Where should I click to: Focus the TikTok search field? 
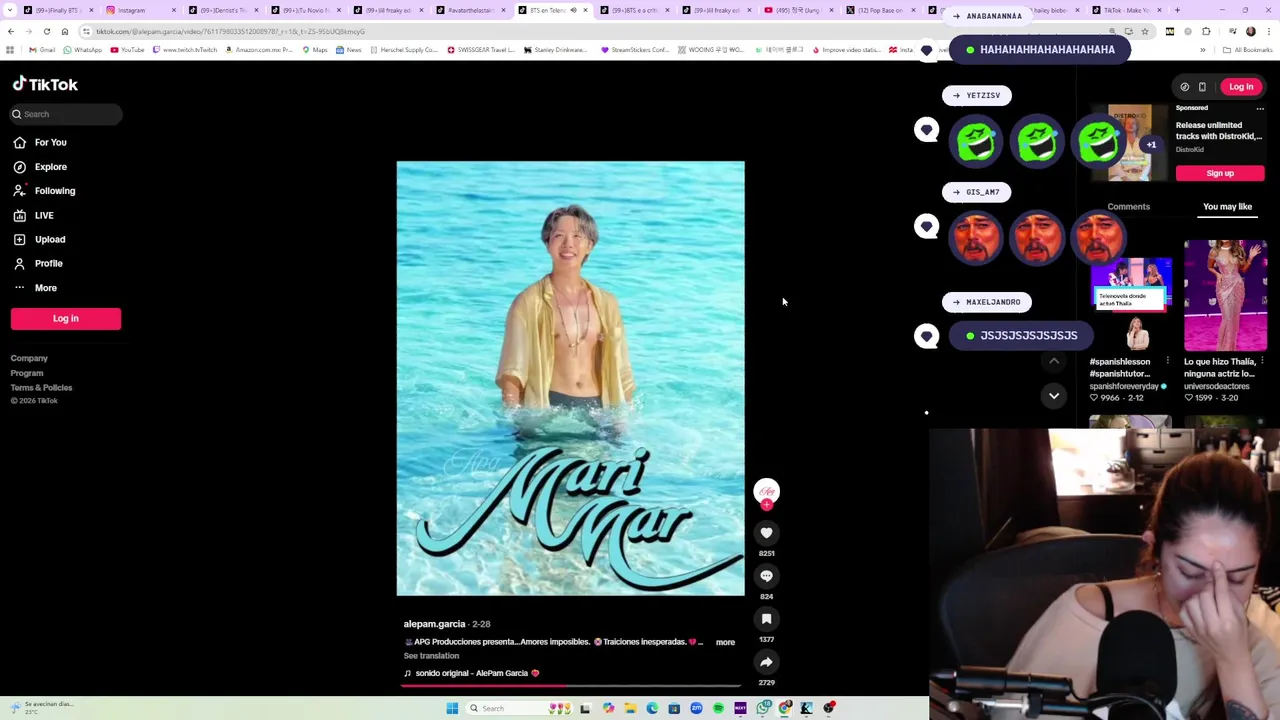point(66,114)
